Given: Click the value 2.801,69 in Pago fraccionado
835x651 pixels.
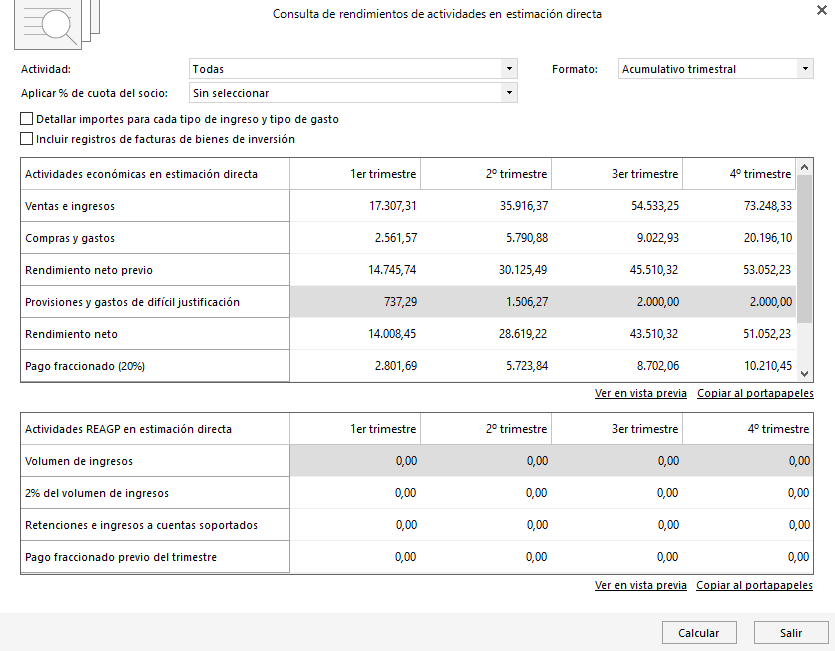Looking at the screenshot, I should click(x=396, y=365).
